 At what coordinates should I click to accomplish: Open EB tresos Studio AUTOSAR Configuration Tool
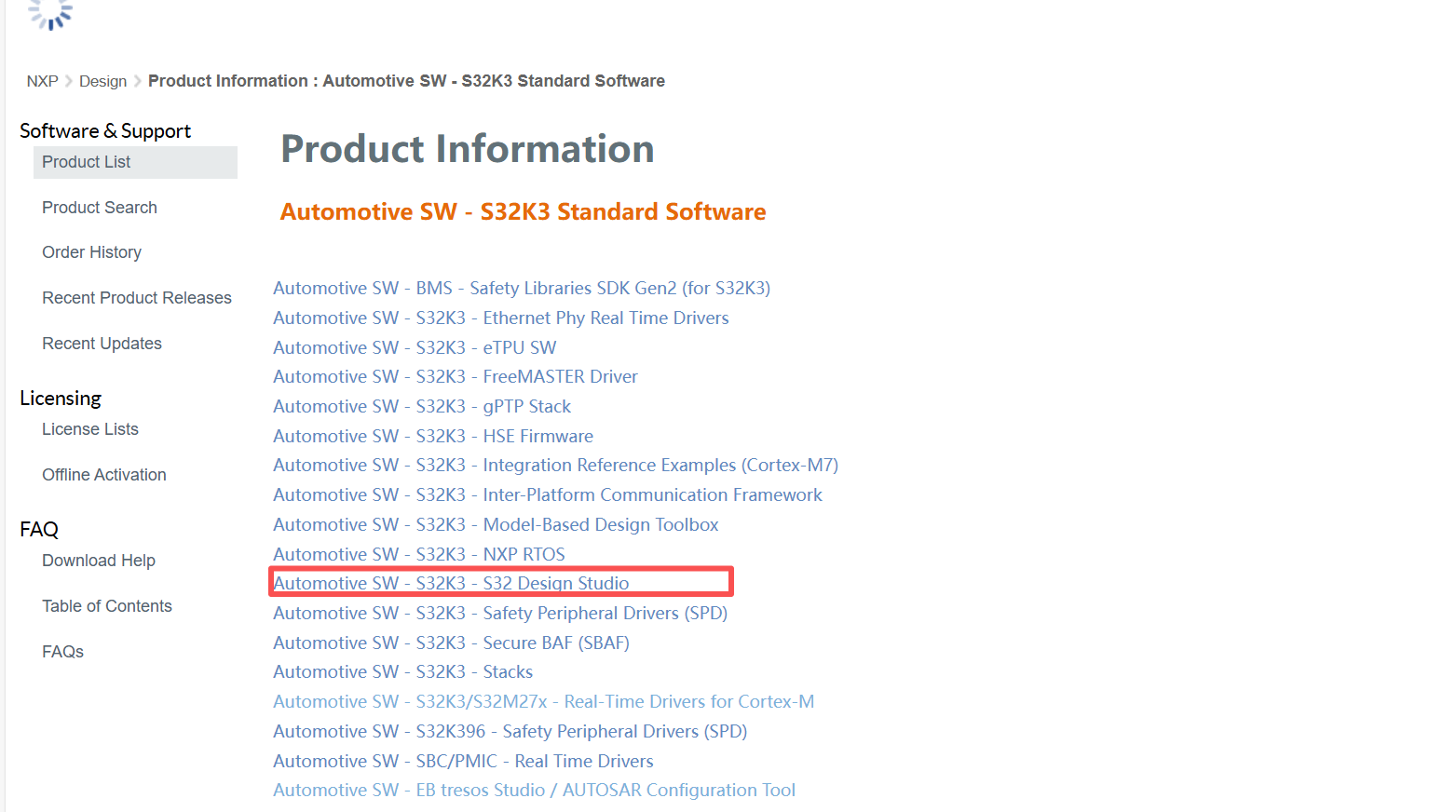pos(535,791)
